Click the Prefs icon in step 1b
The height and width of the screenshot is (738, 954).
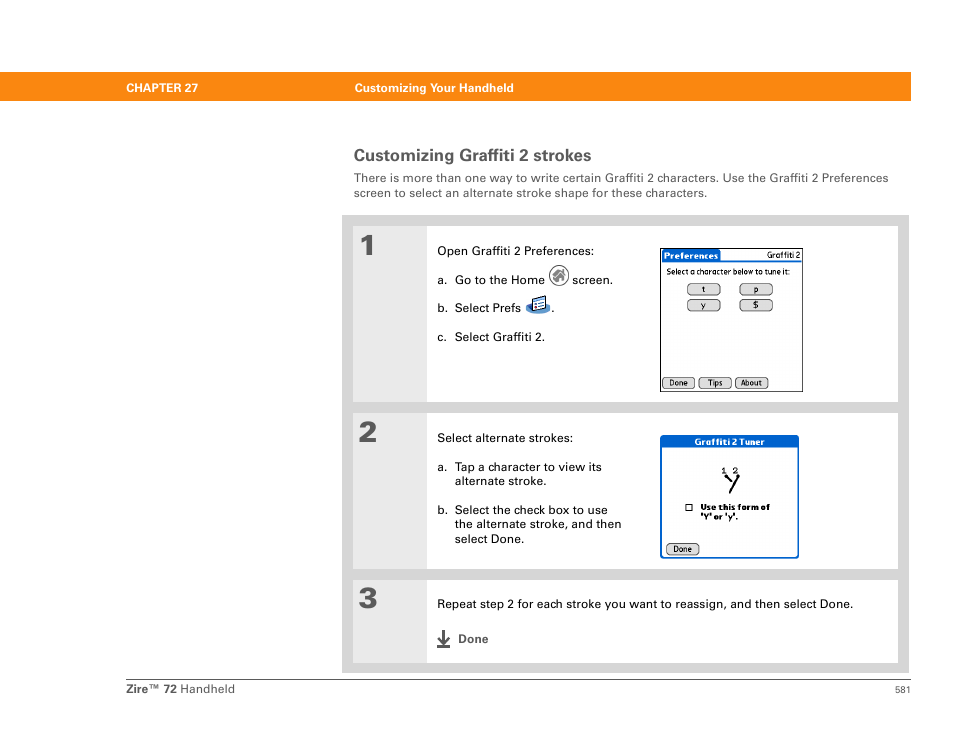(x=538, y=305)
